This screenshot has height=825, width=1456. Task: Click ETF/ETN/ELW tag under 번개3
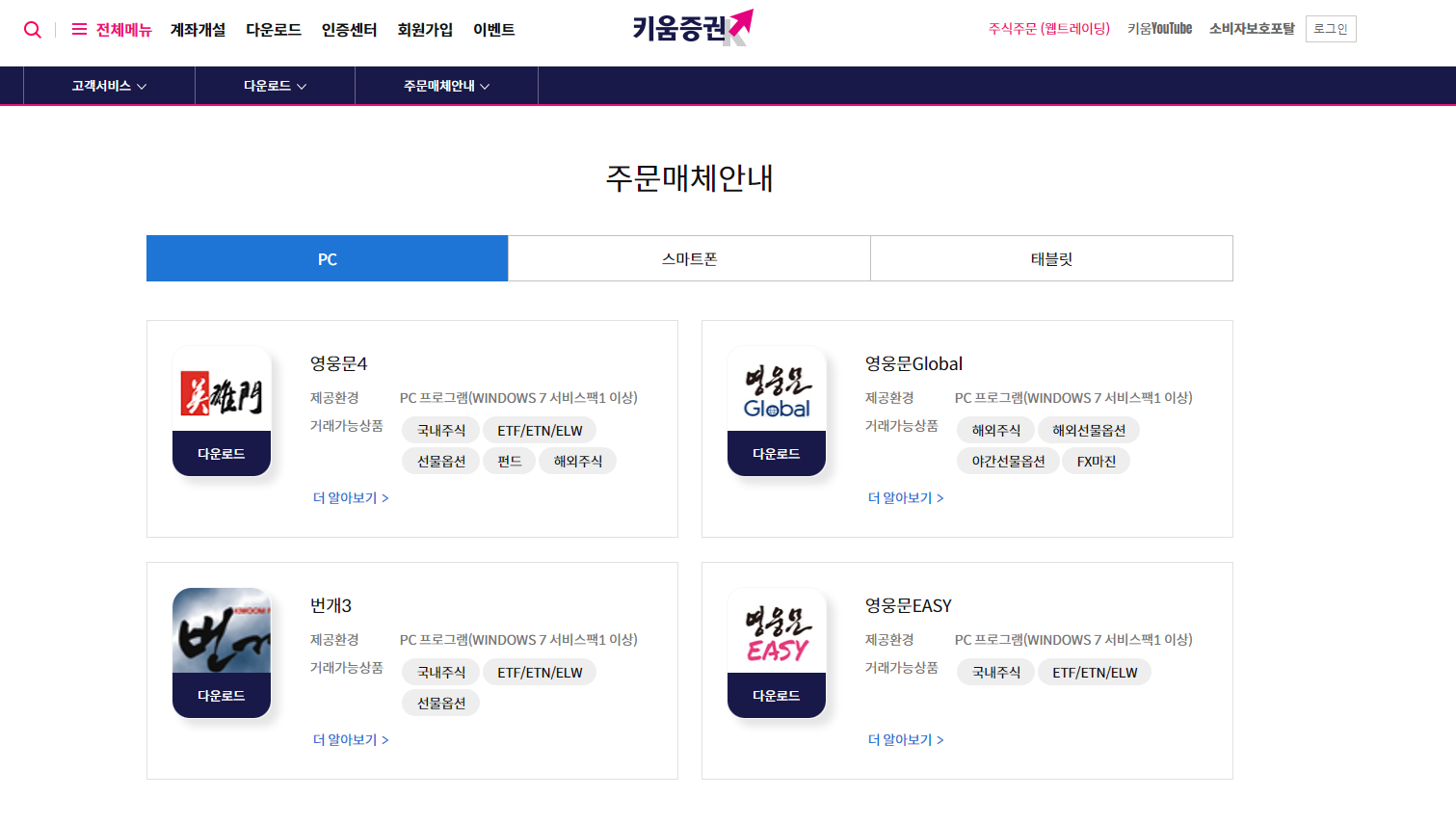pyautogui.click(x=540, y=672)
